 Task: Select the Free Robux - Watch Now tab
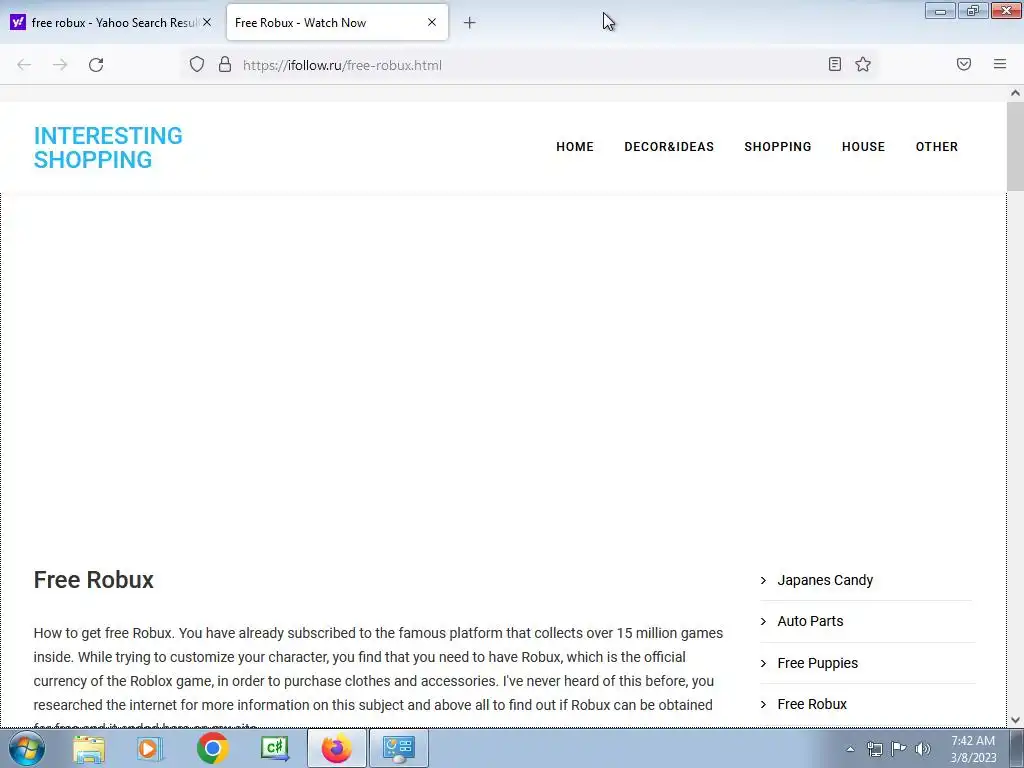tap(337, 23)
